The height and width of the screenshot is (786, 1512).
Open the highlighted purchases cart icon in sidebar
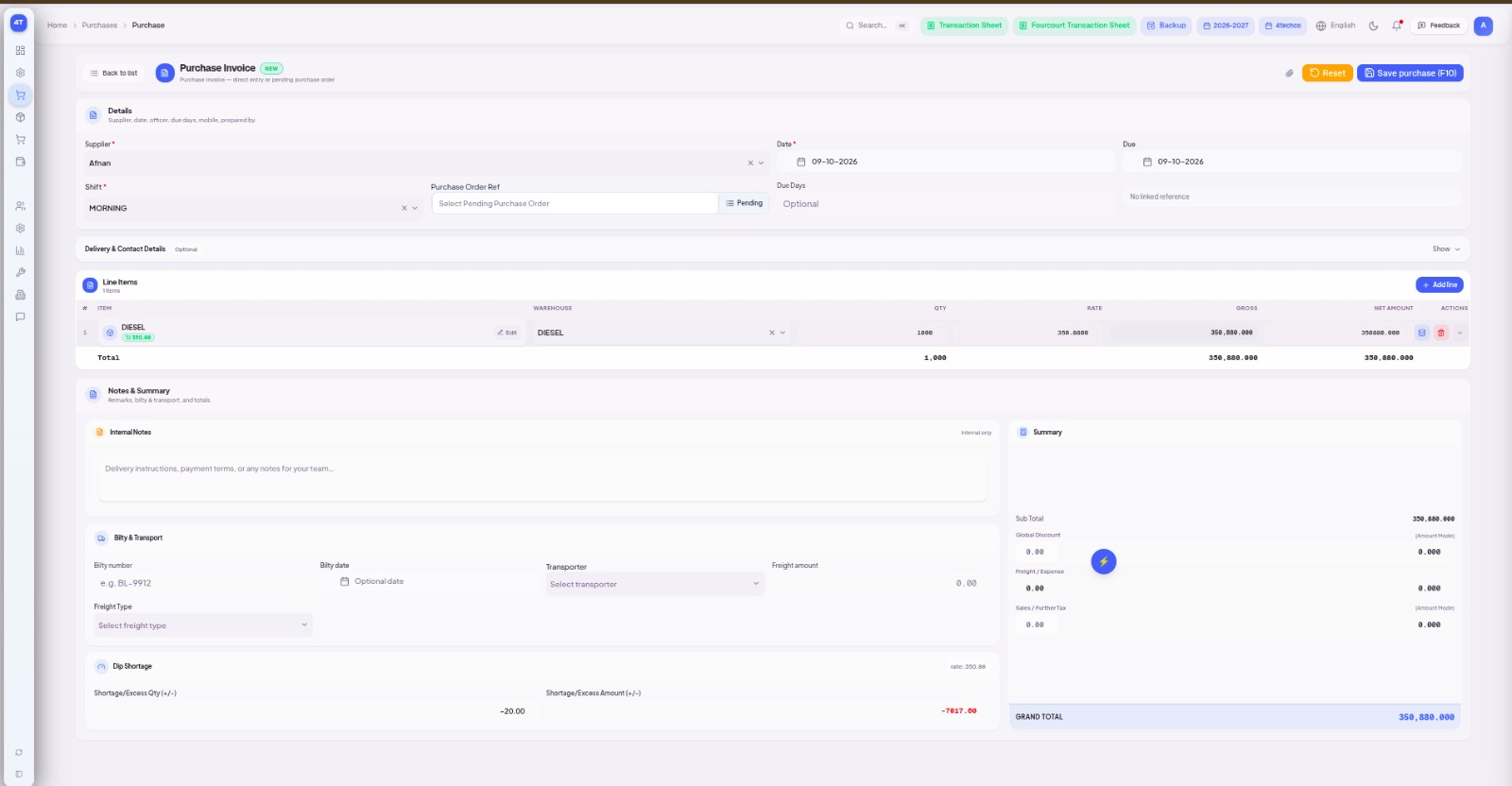coord(20,94)
